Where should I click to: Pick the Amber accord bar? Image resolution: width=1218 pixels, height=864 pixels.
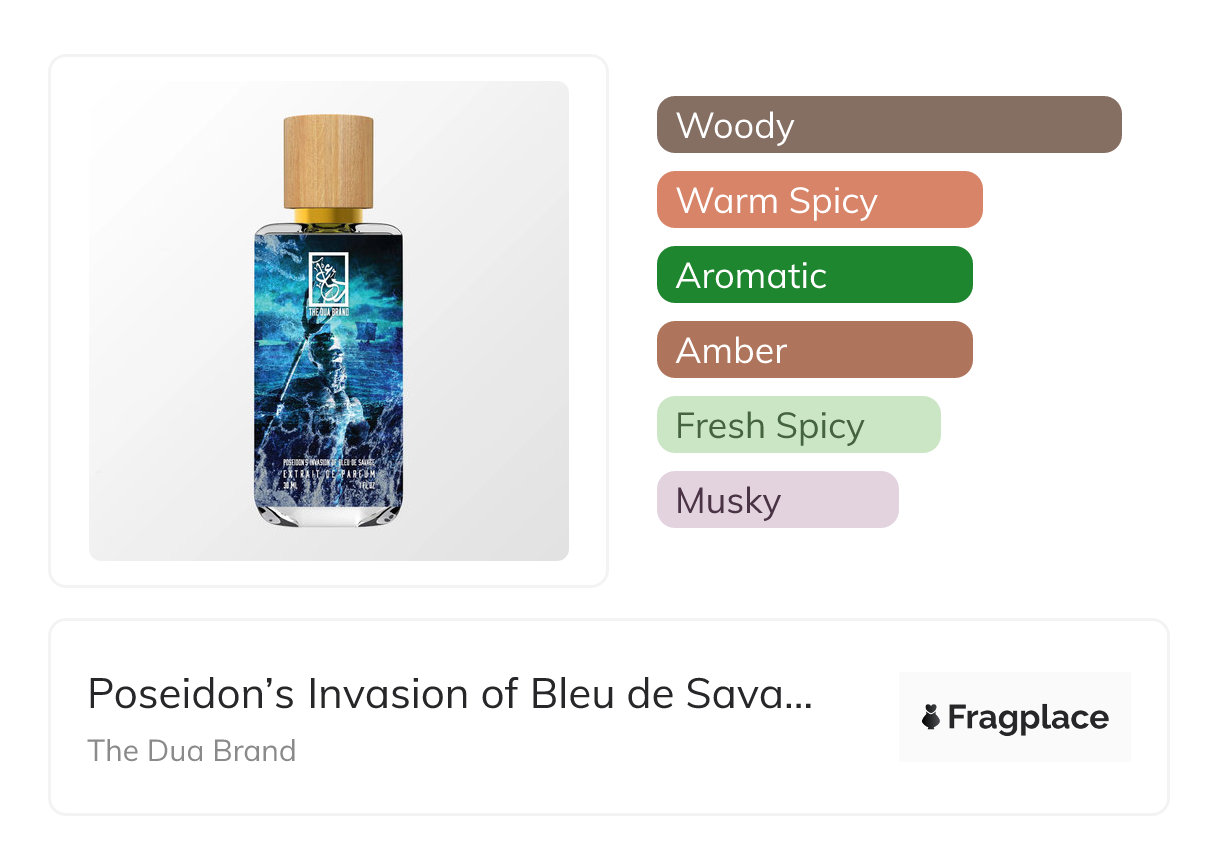tap(814, 350)
